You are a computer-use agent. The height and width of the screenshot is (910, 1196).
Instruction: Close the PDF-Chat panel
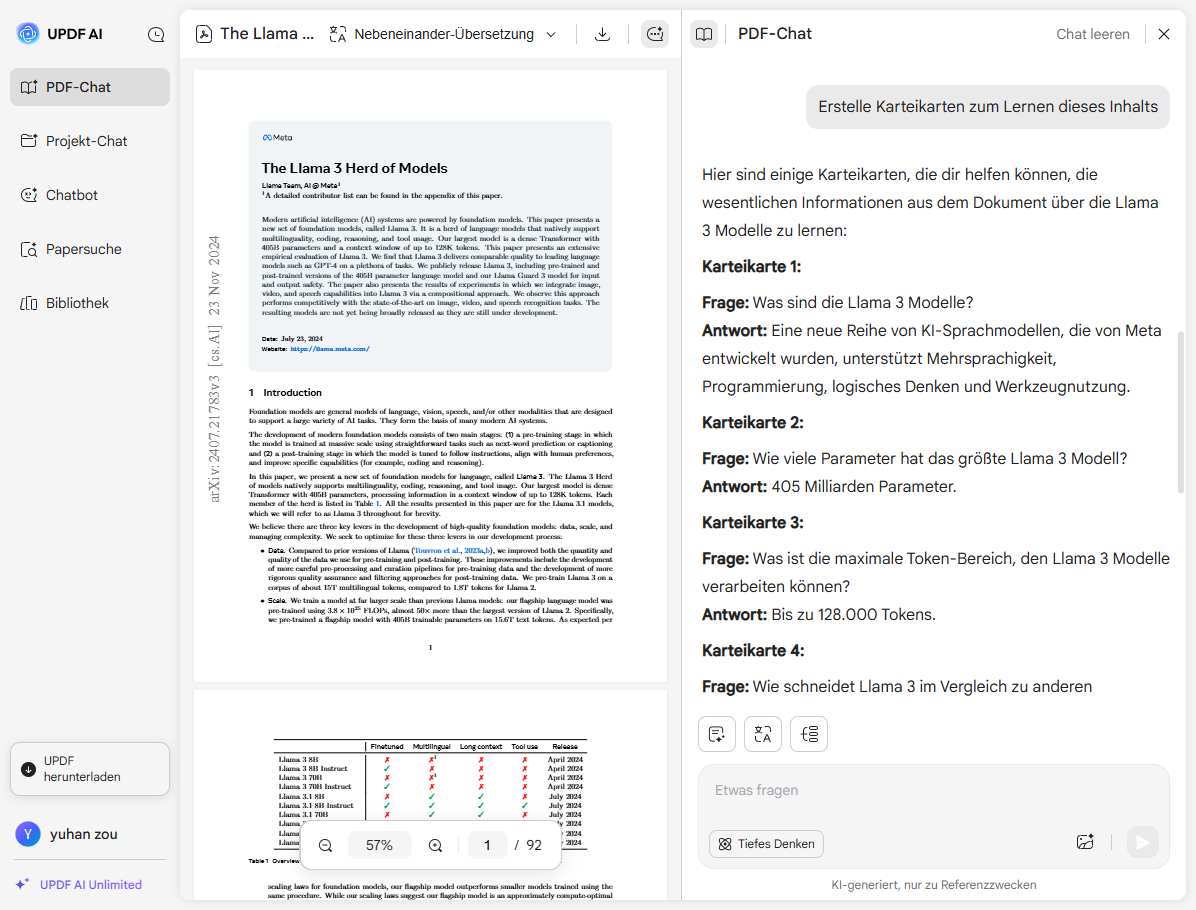click(1164, 34)
